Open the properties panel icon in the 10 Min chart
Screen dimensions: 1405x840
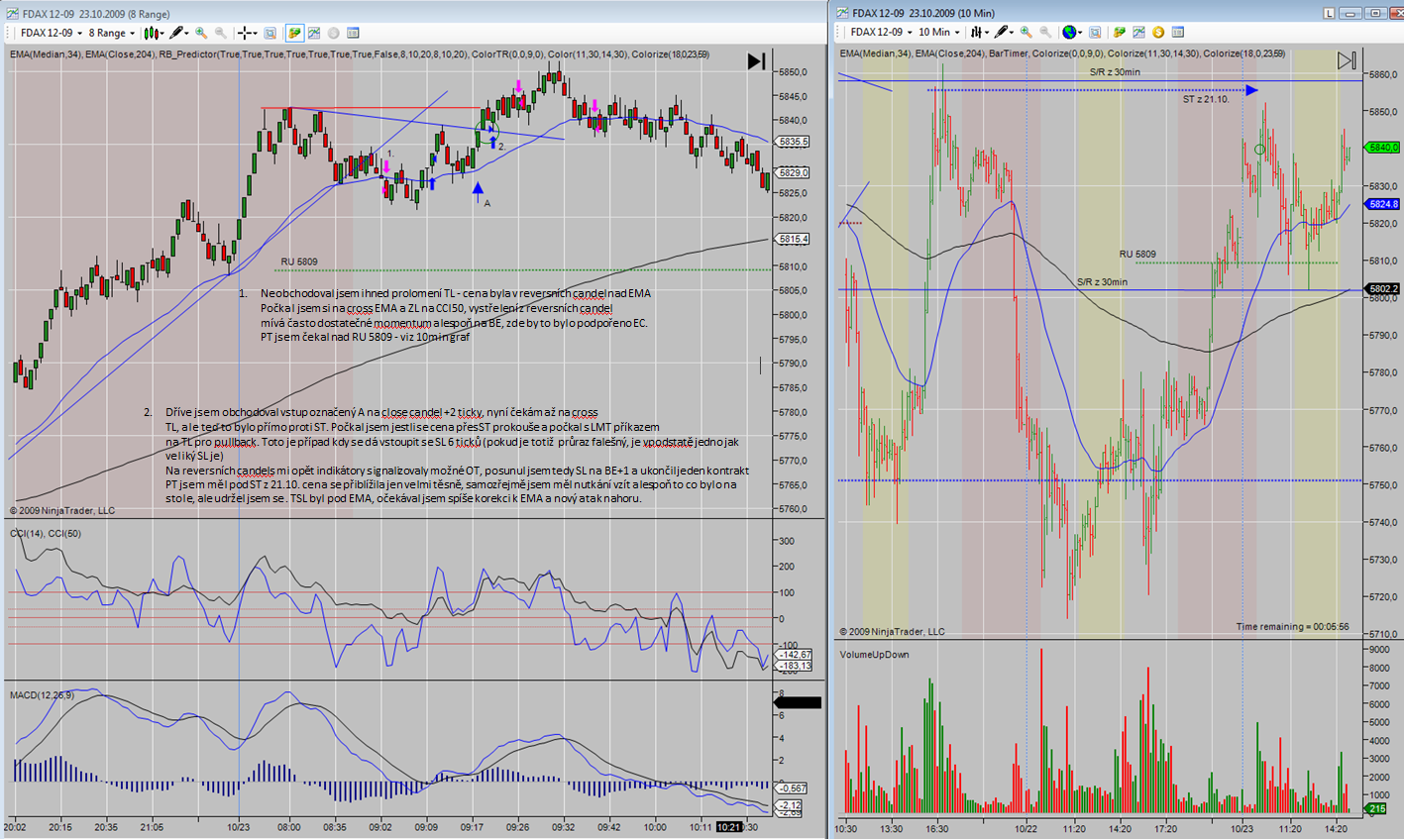click(x=1178, y=32)
